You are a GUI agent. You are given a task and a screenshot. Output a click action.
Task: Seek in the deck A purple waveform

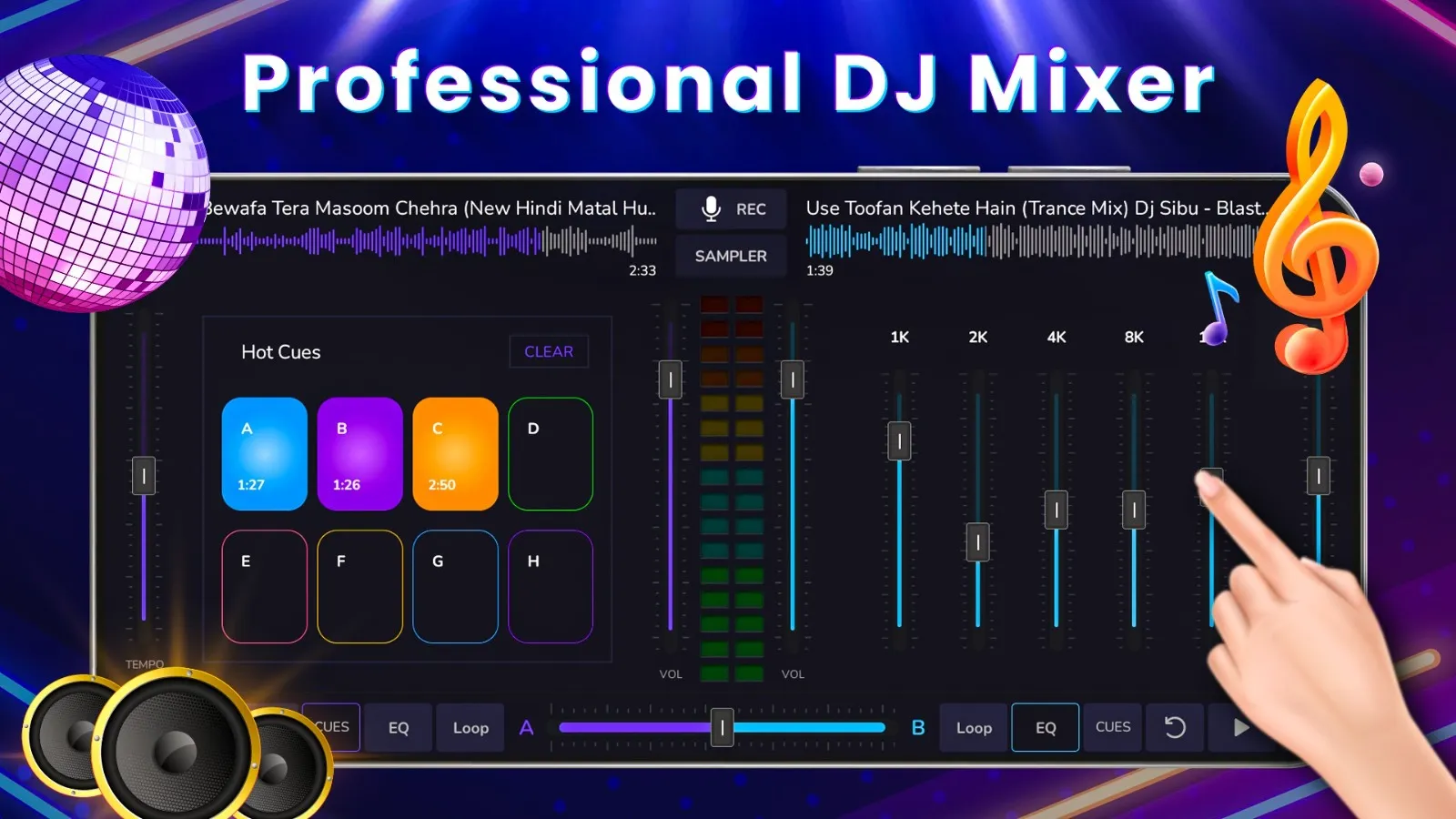(x=428, y=241)
